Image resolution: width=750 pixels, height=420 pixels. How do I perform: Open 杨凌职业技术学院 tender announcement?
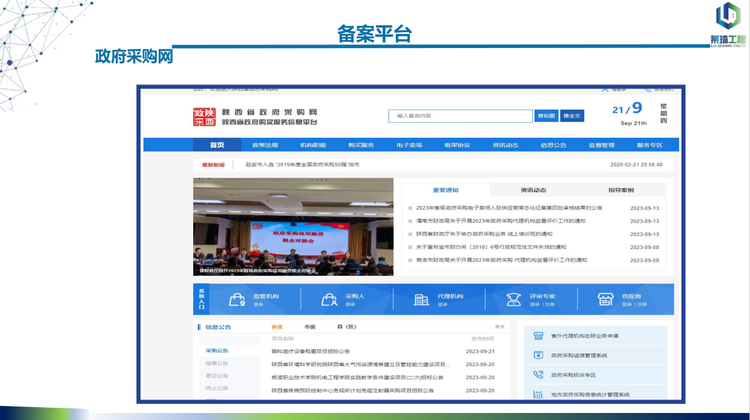[x=357, y=377]
